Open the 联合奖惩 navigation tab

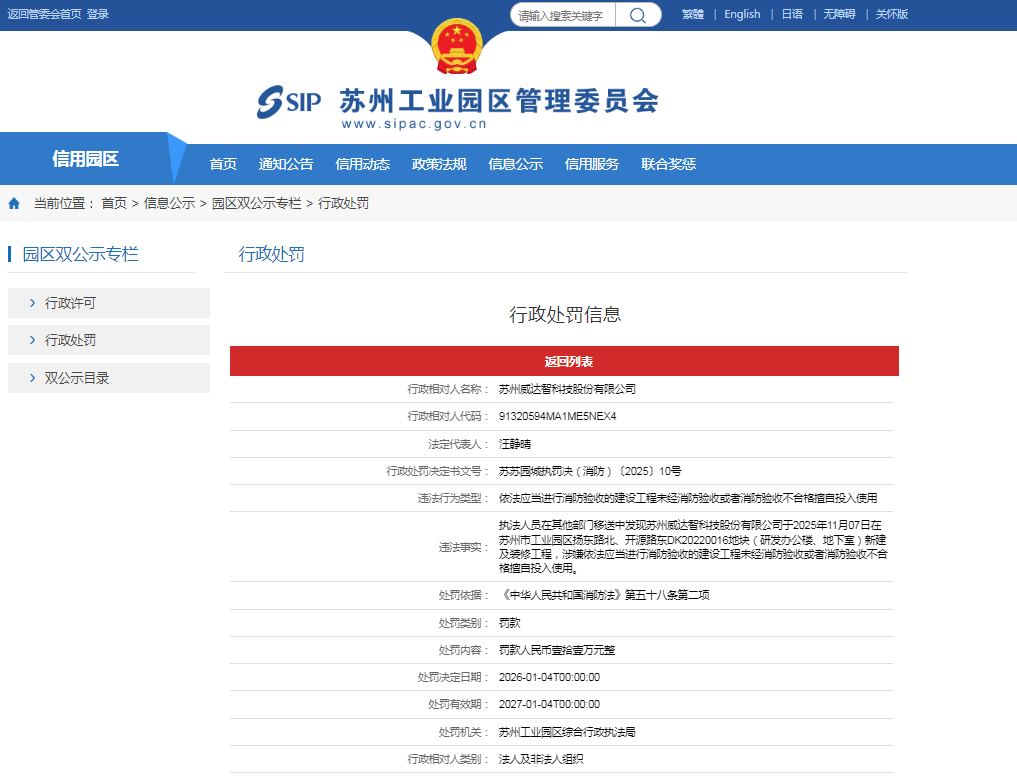tap(668, 164)
